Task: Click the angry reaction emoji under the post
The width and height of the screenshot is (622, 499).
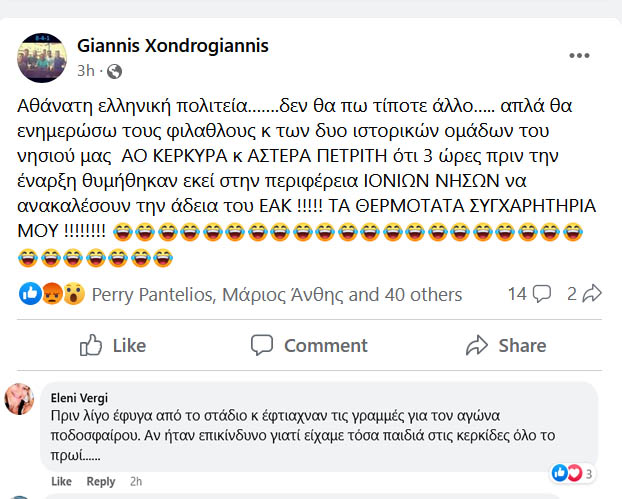Action: [51, 294]
